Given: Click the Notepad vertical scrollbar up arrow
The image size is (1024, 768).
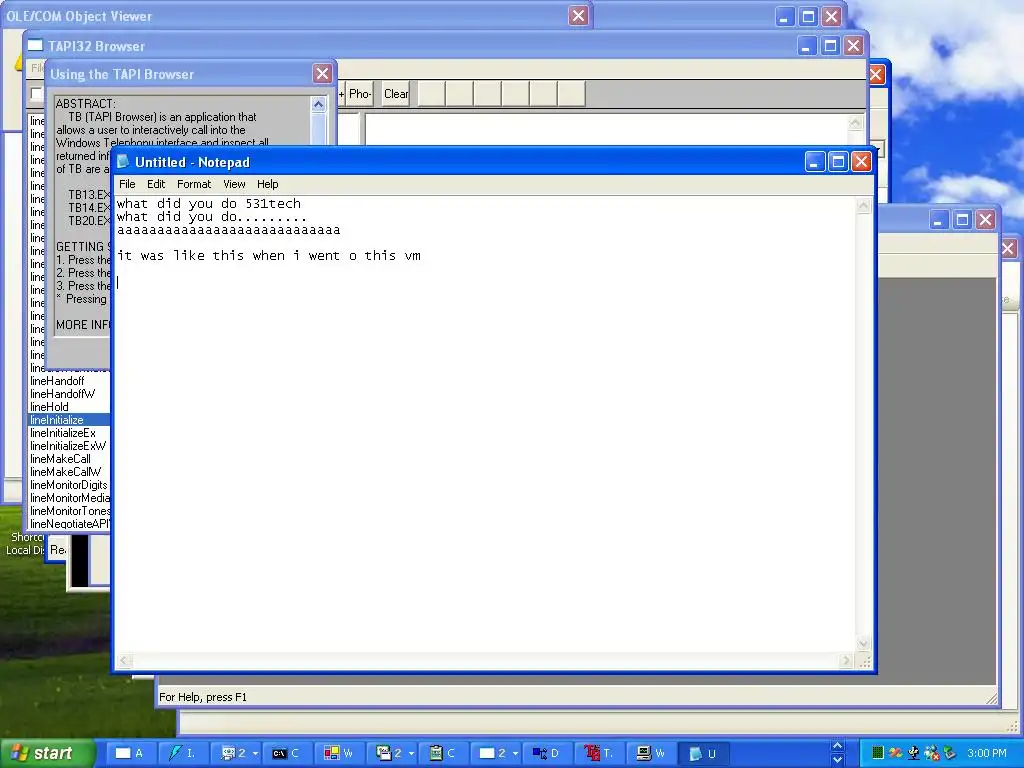Looking at the screenshot, I should pos(863,206).
